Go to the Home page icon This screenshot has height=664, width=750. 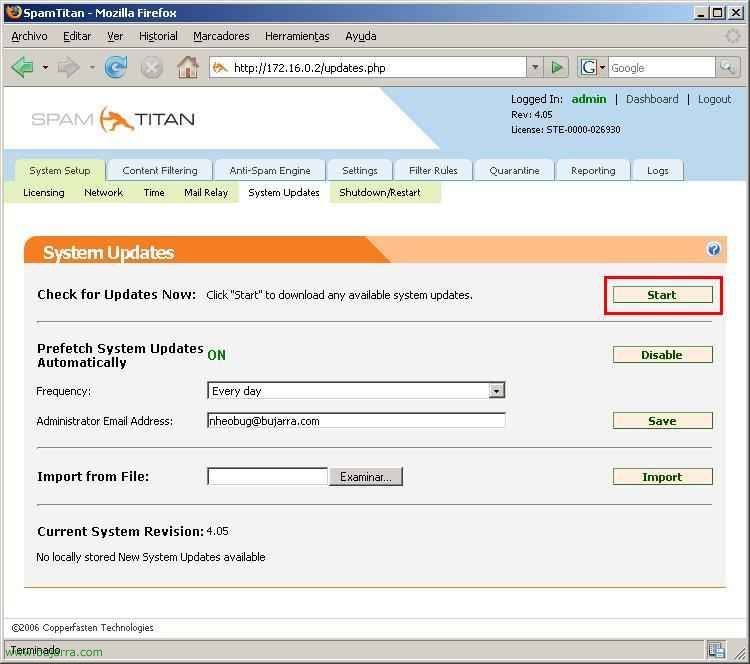[188, 67]
